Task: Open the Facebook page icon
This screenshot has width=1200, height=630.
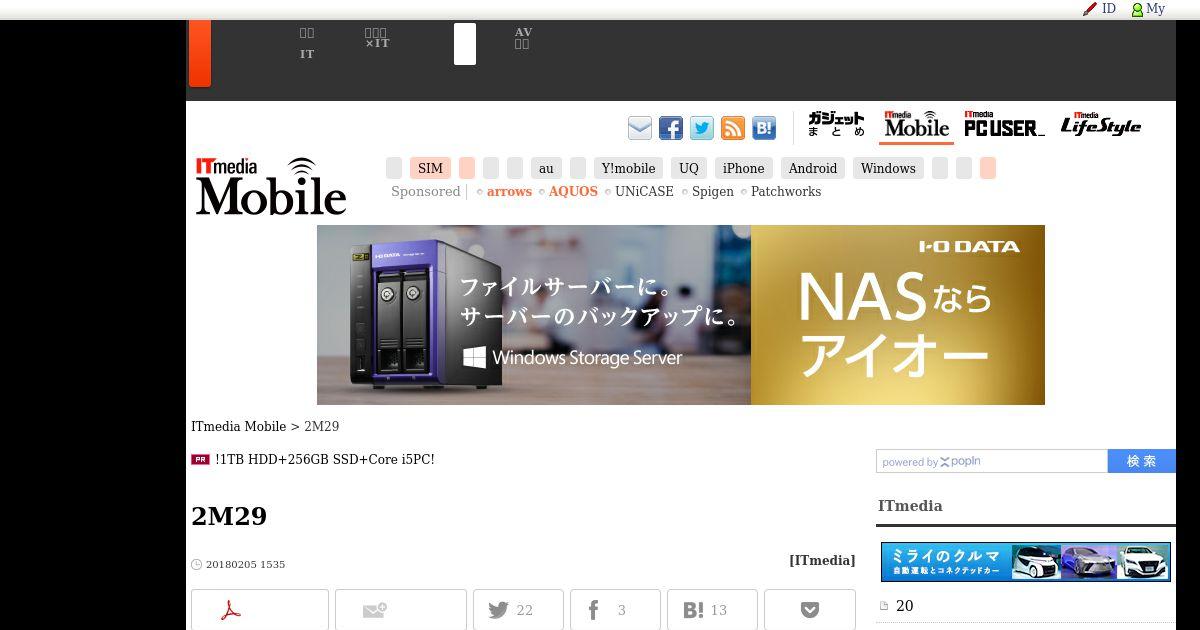Action: click(x=671, y=128)
